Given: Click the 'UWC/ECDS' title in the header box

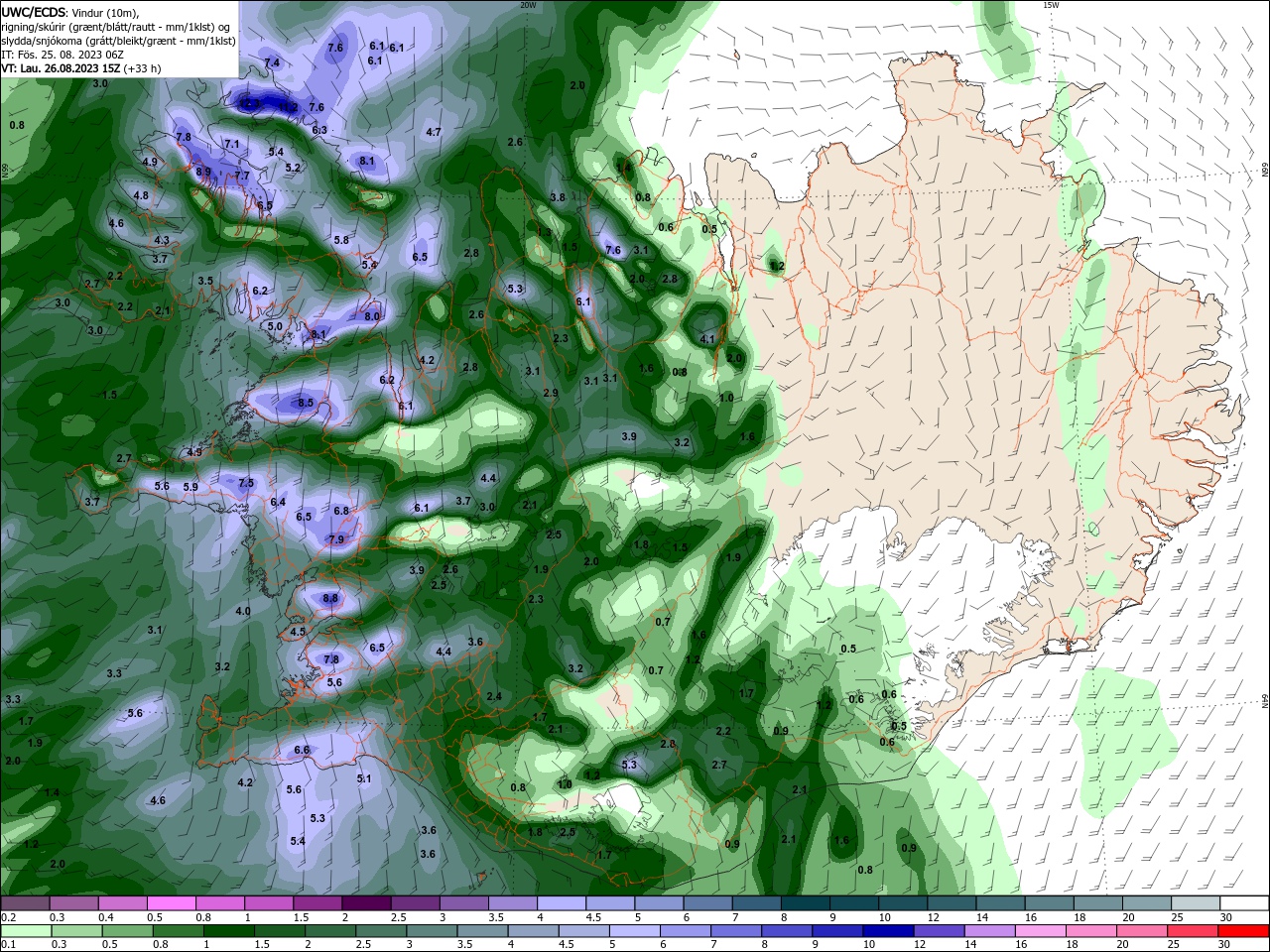Looking at the screenshot, I should point(35,12).
